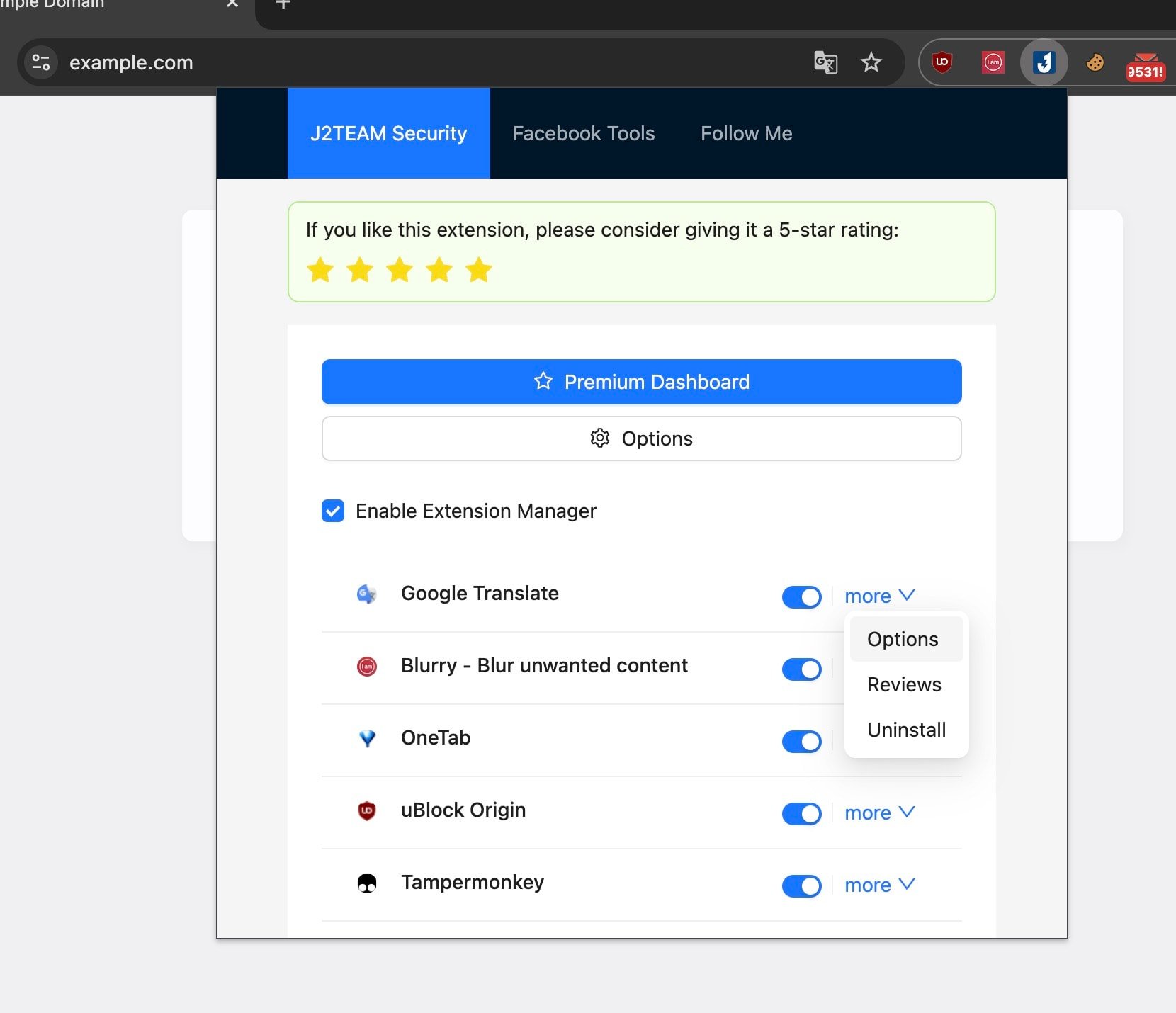
Task: Toggle off Tampermonkey extension
Action: (x=801, y=885)
